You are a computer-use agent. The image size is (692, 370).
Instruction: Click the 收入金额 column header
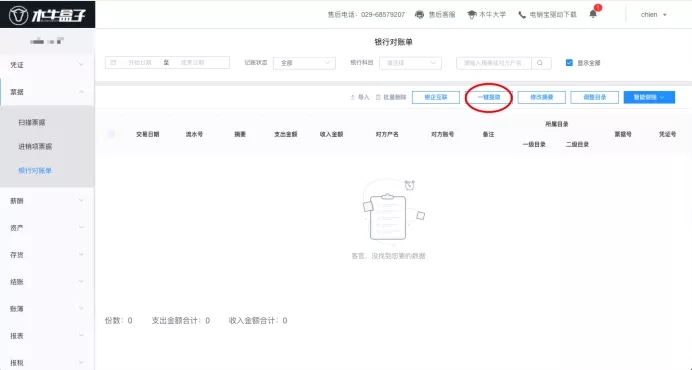point(331,134)
